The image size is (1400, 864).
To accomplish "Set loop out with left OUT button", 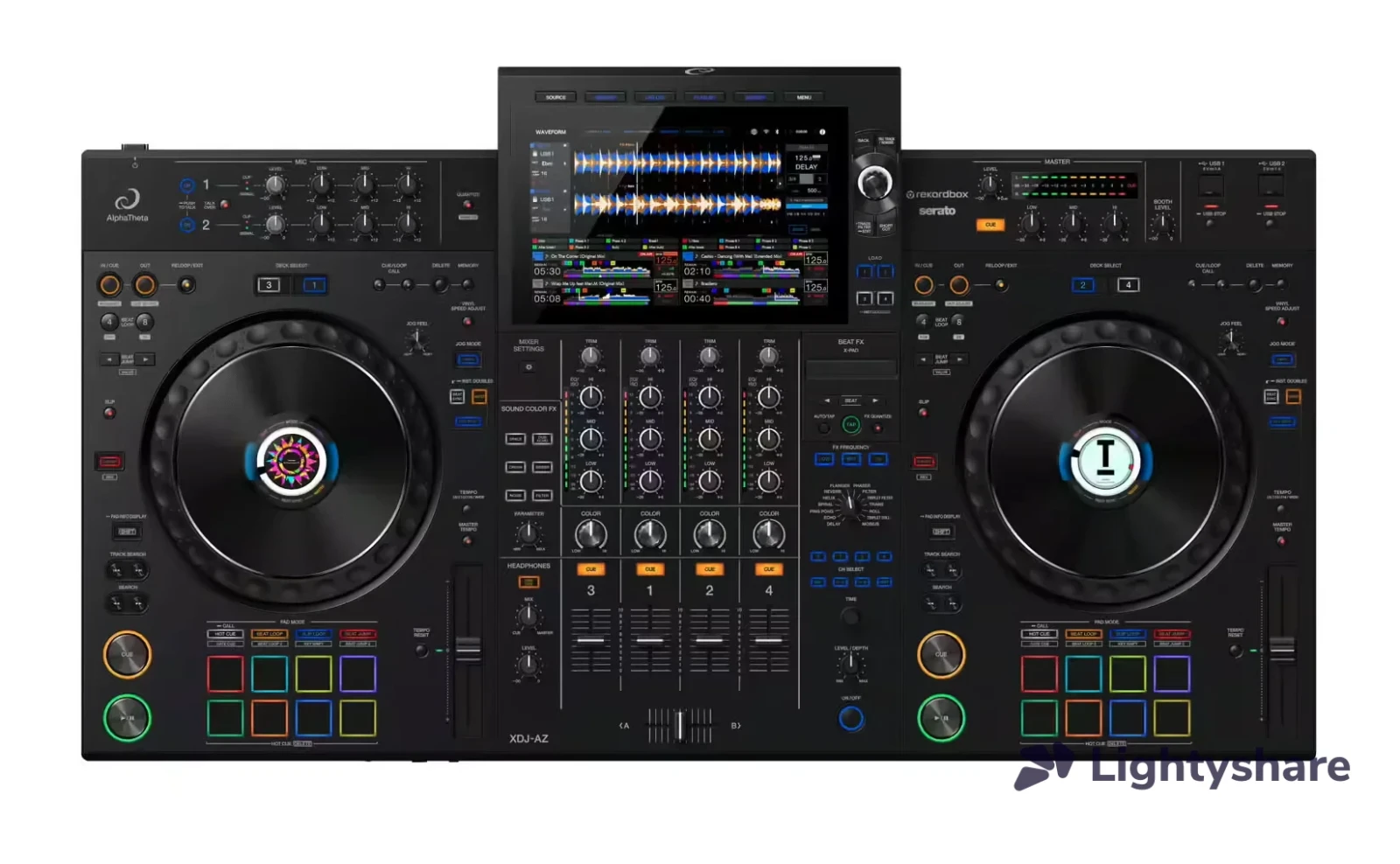I will coord(145,285).
